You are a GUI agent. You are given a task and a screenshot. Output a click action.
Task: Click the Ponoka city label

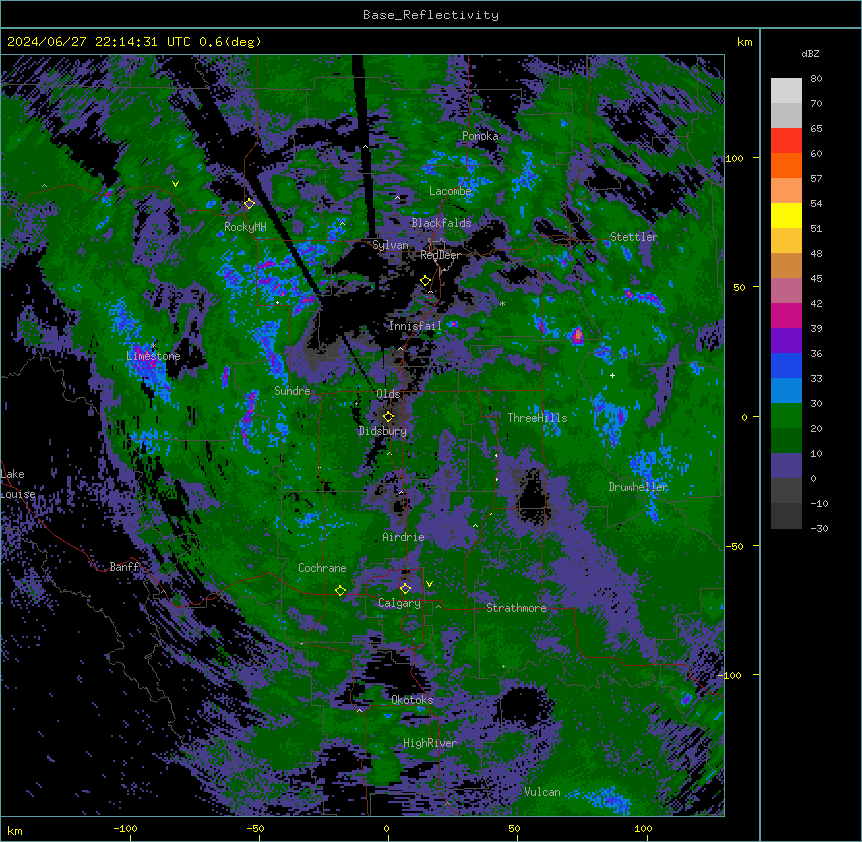click(x=480, y=136)
